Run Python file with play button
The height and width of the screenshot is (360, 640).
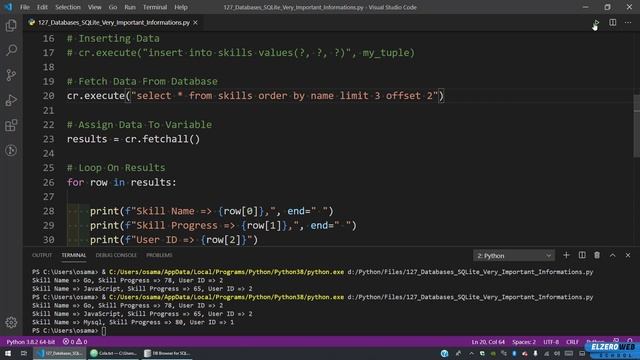[596, 22]
